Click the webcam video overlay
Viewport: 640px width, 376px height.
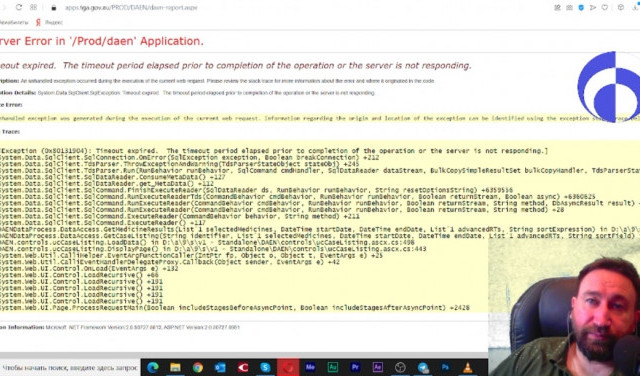click(564, 307)
